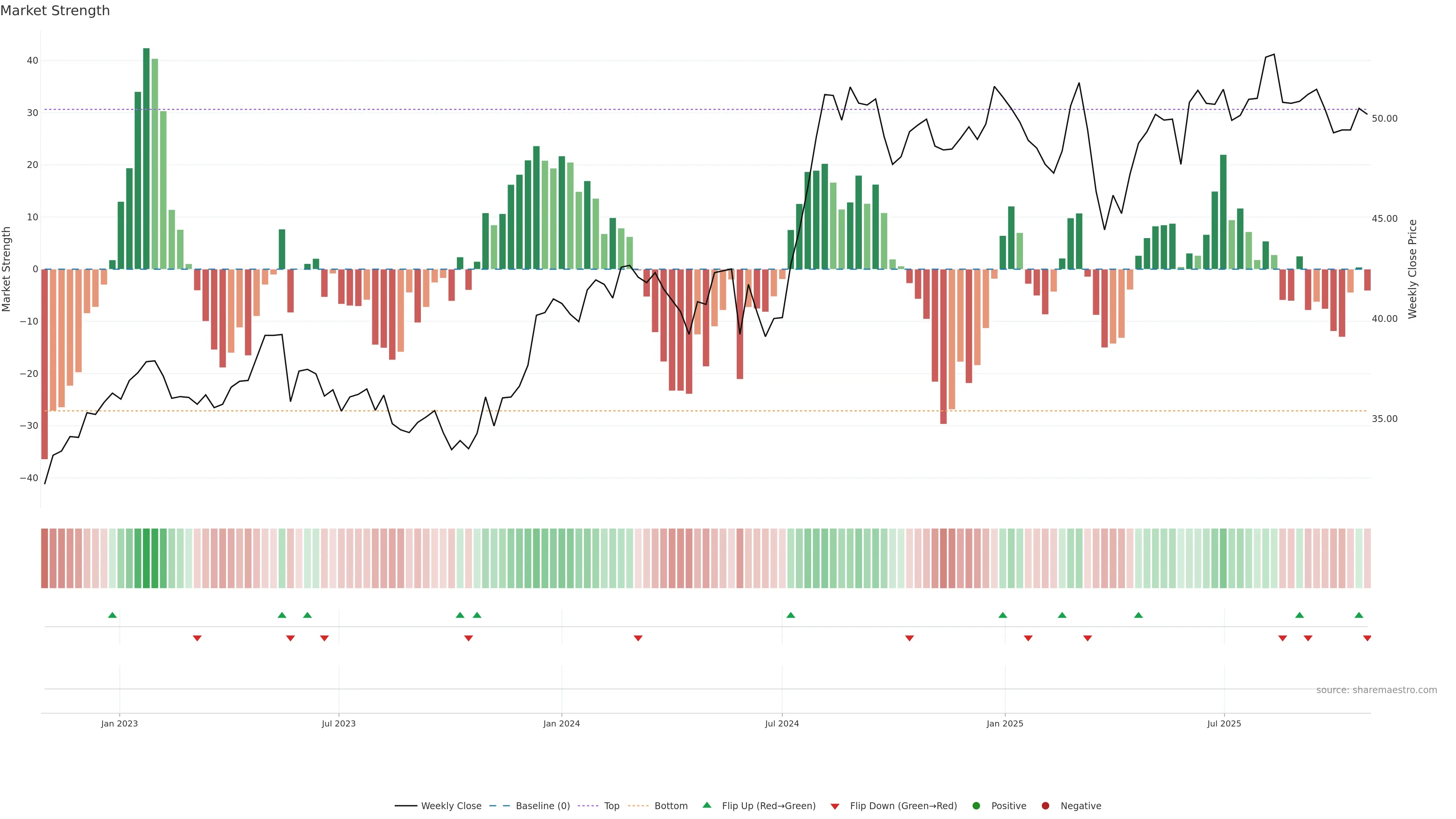Click the darkest green cell in heatmap strip

click(x=146, y=559)
